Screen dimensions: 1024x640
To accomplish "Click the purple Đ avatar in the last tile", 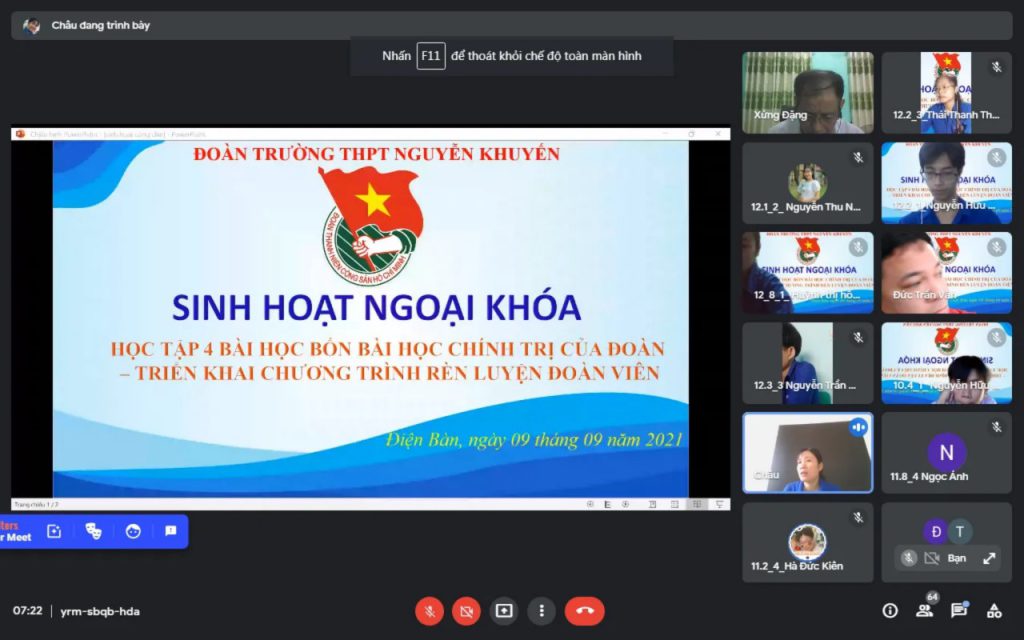I will [935, 532].
